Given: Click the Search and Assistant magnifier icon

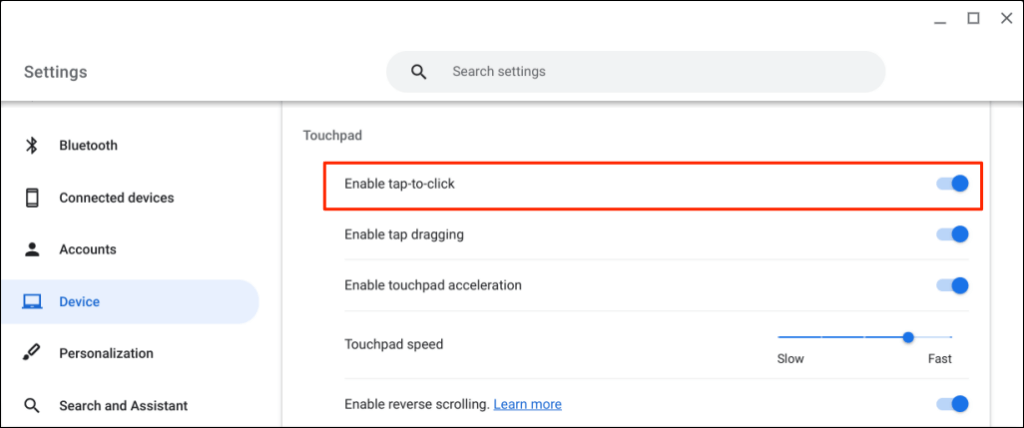Looking at the screenshot, I should [32, 406].
